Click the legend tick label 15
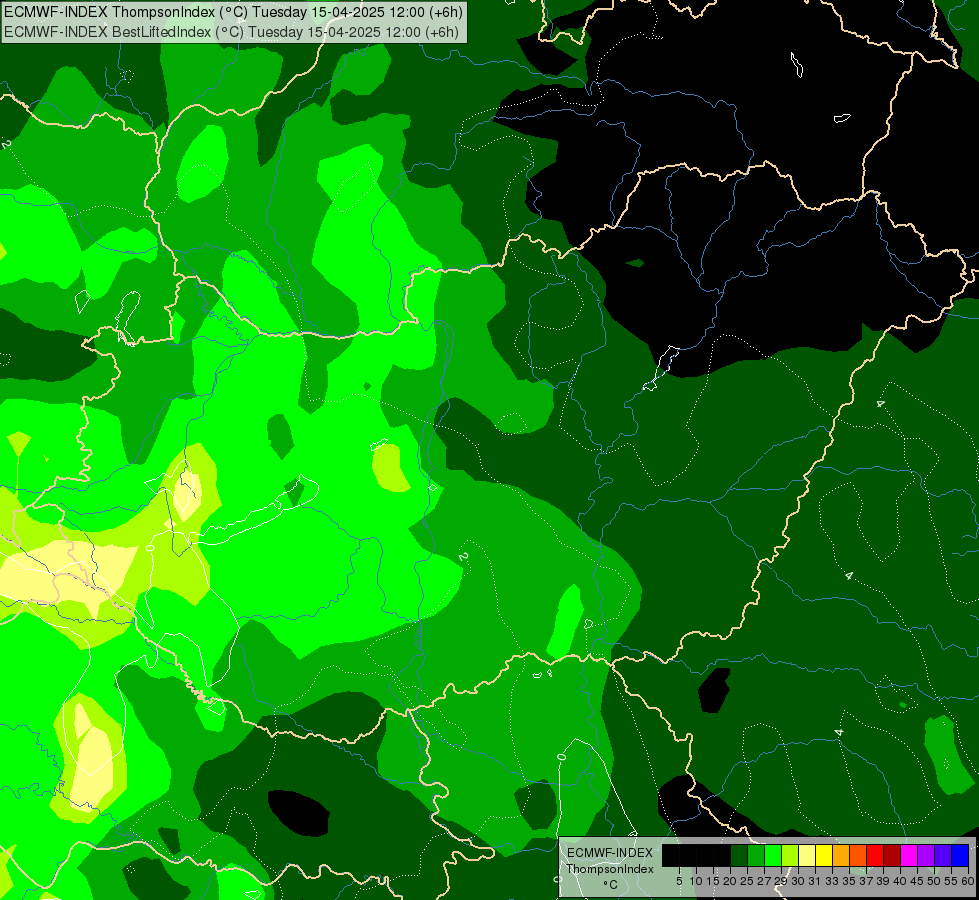This screenshot has width=979, height=900. [x=713, y=881]
